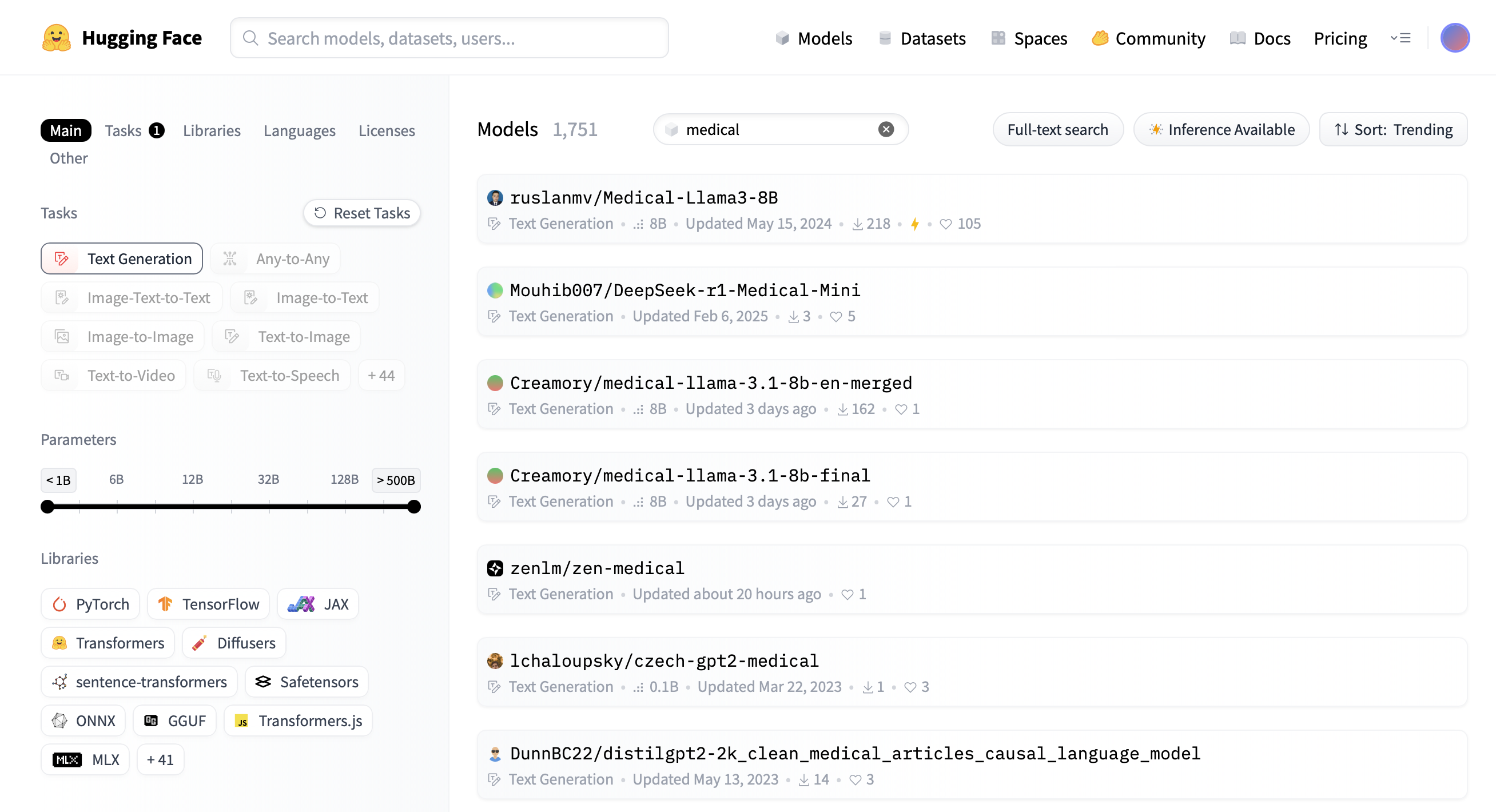This screenshot has width=1496, height=812.
Task: Open the Pricing link
Action: click(1340, 38)
